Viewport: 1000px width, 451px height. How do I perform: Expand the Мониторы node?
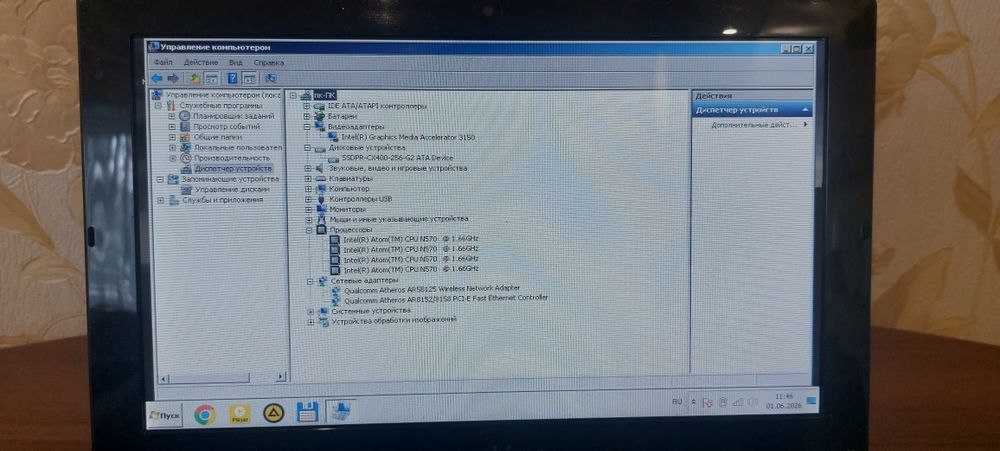click(308, 209)
